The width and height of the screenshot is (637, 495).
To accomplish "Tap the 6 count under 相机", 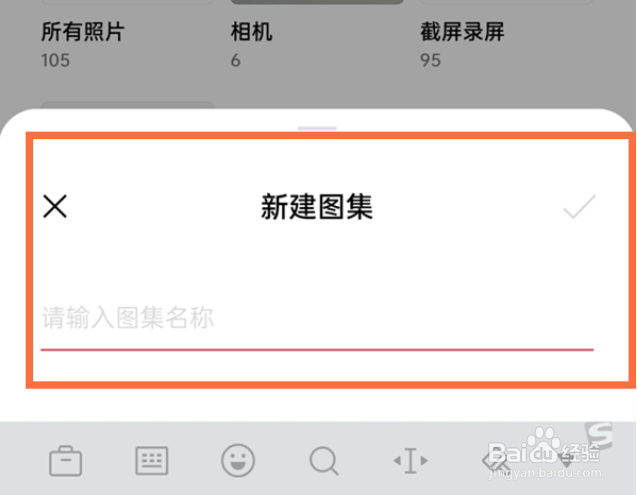I will click(236, 61).
